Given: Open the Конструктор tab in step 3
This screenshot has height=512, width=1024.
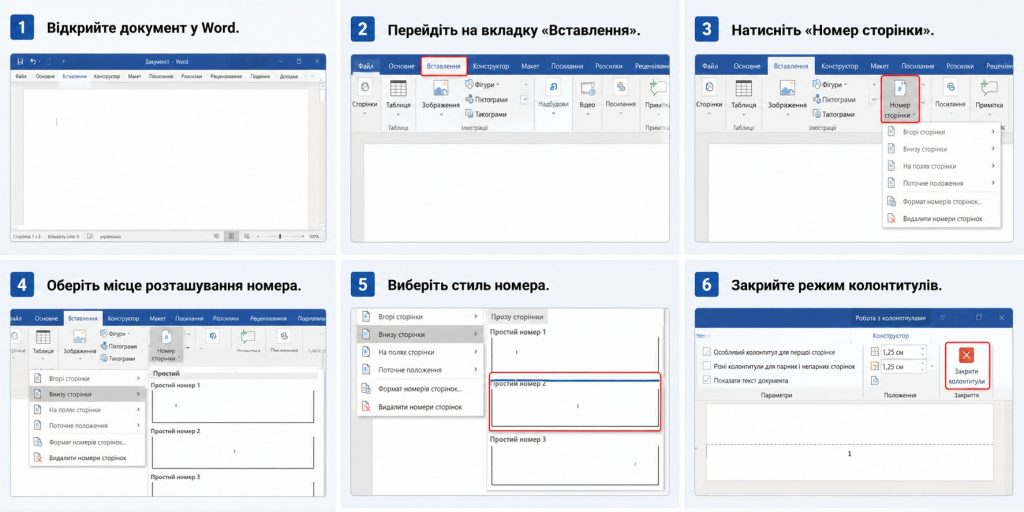Looking at the screenshot, I should [x=839, y=66].
